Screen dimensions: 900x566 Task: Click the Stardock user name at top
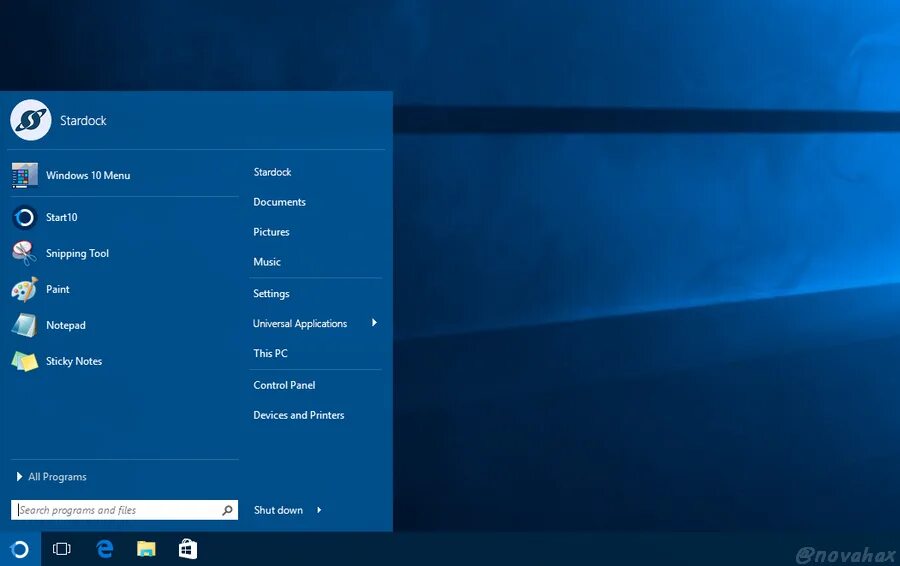coord(83,121)
